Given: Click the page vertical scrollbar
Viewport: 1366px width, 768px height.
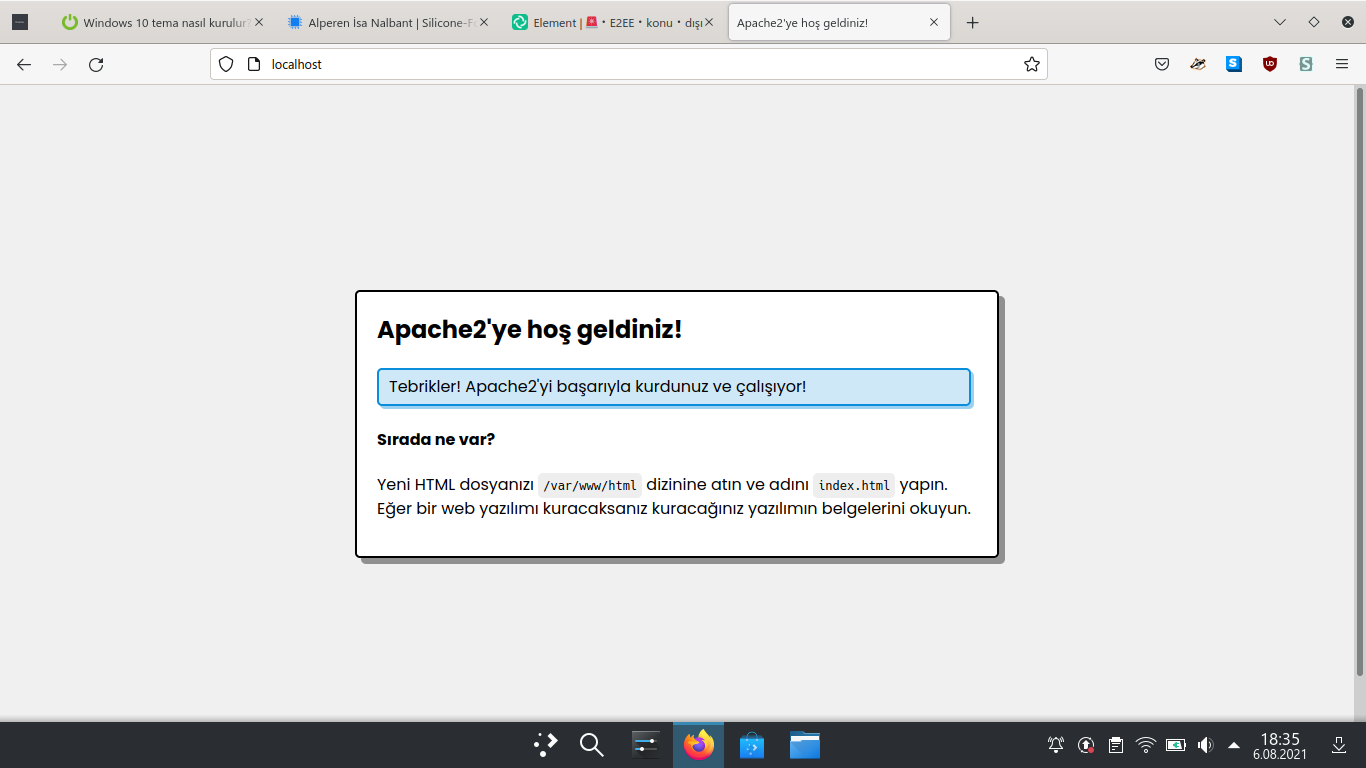Looking at the screenshot, I should (x=1359, y=382).
